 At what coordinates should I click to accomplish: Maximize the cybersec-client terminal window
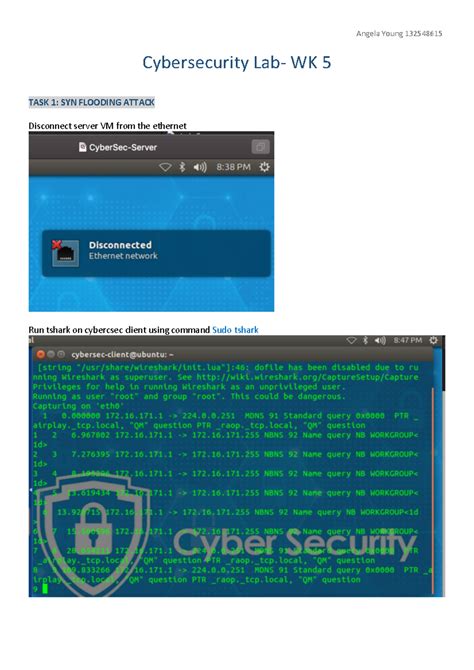pyautogui.click(x=61, y=354)
